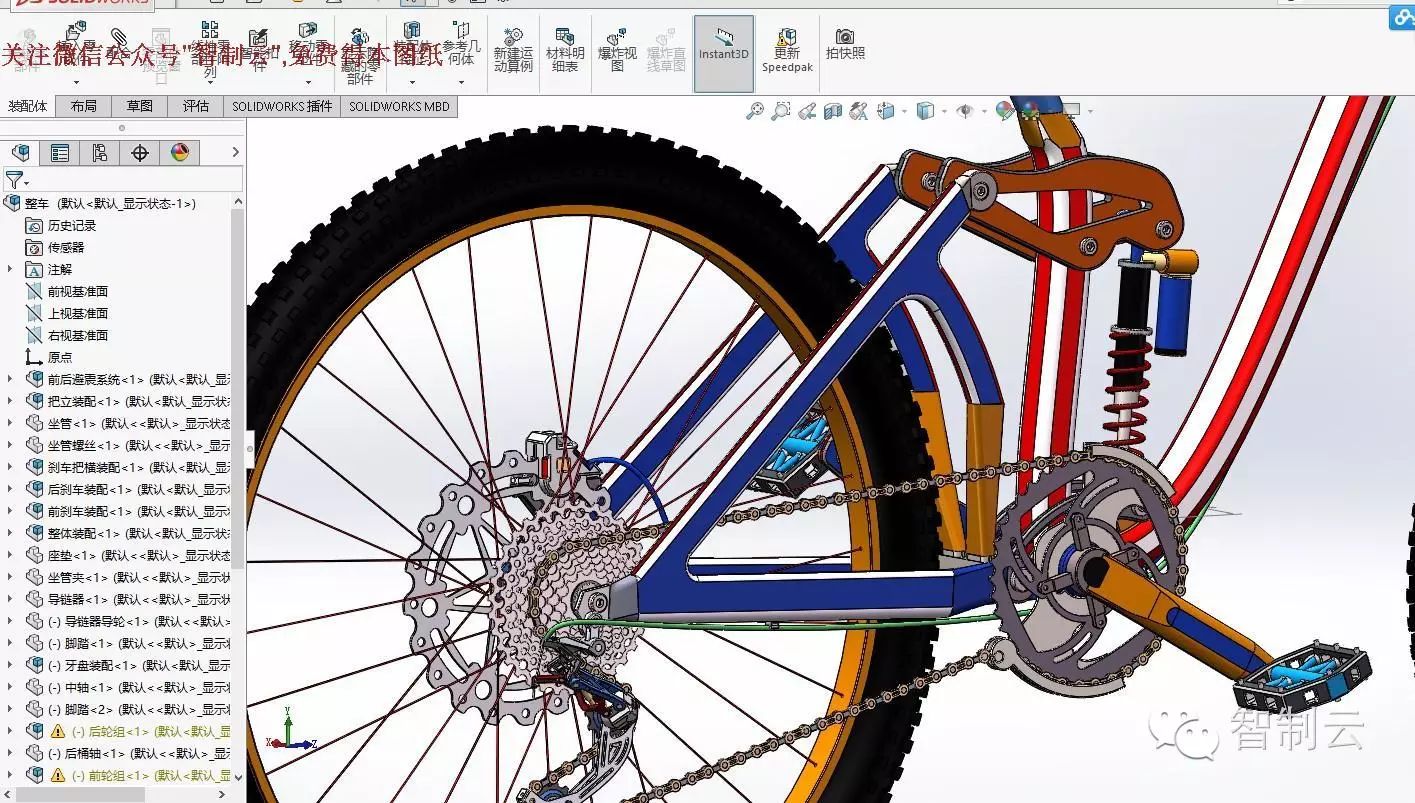Open the feature tree filter dropdown
Image resolution: width=1415 pixels, height=803 pixels.
[x=17, y=180]
